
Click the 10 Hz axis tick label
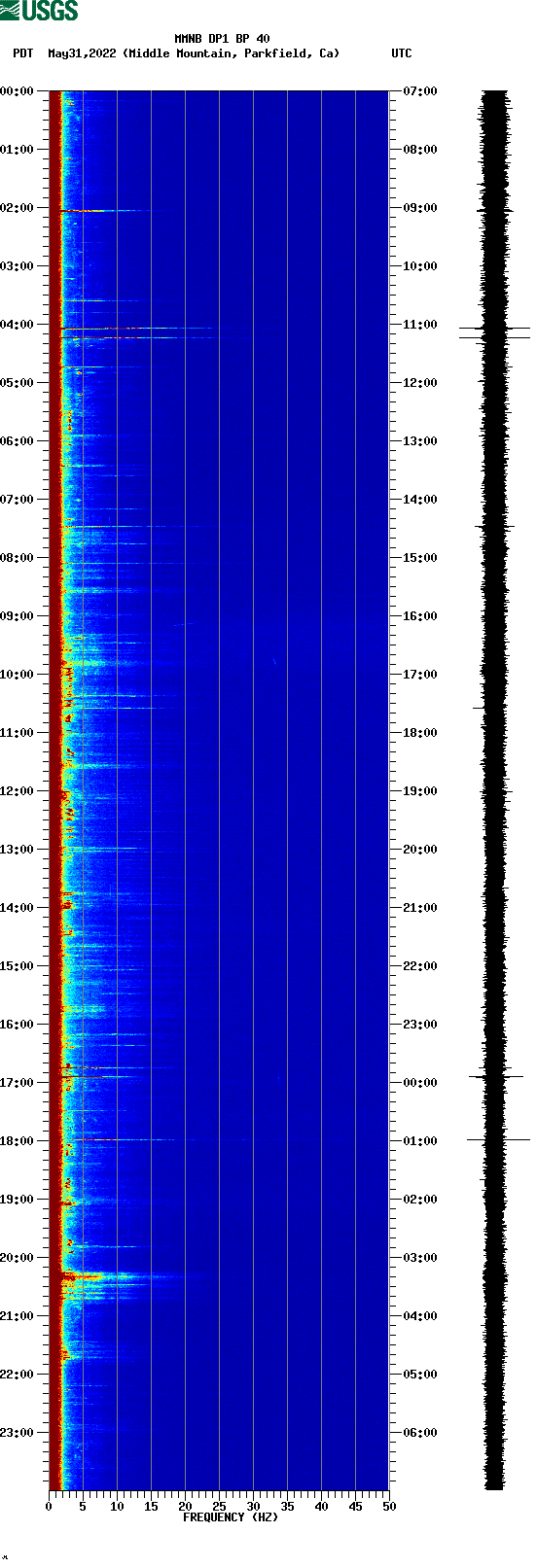117,1507
